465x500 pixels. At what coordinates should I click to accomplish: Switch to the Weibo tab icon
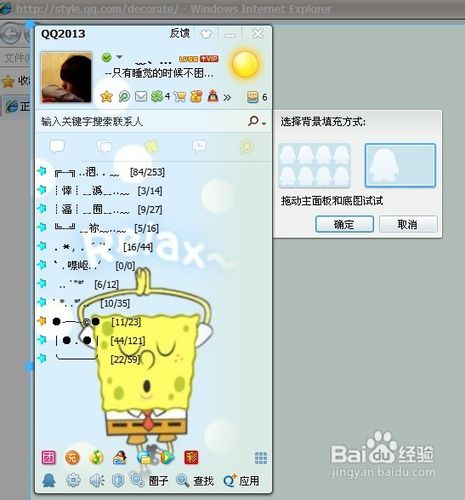tap(247, 147)
